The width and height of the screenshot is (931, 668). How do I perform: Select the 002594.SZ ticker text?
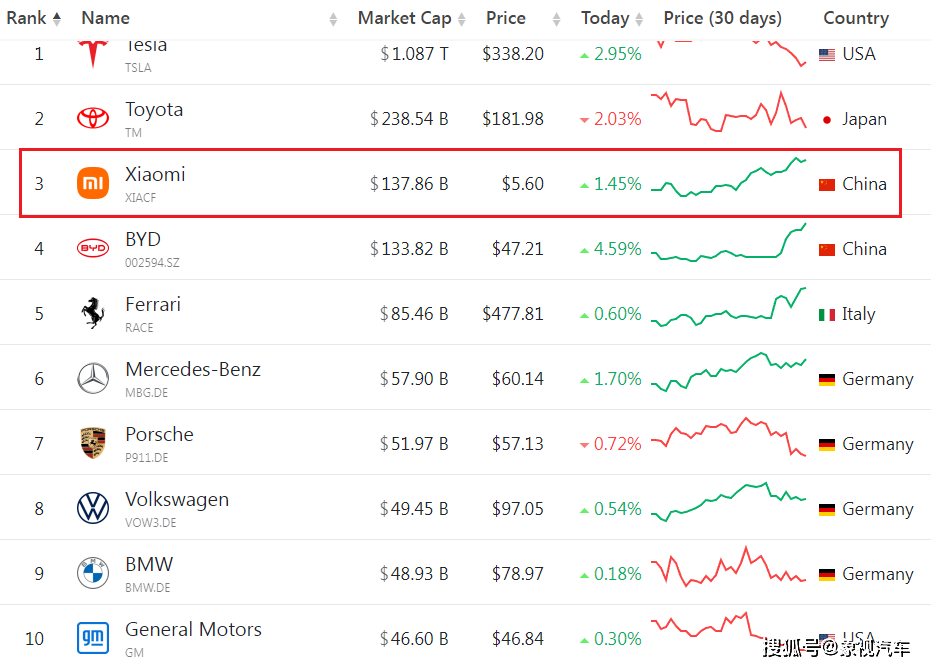[x=152, y=262]
